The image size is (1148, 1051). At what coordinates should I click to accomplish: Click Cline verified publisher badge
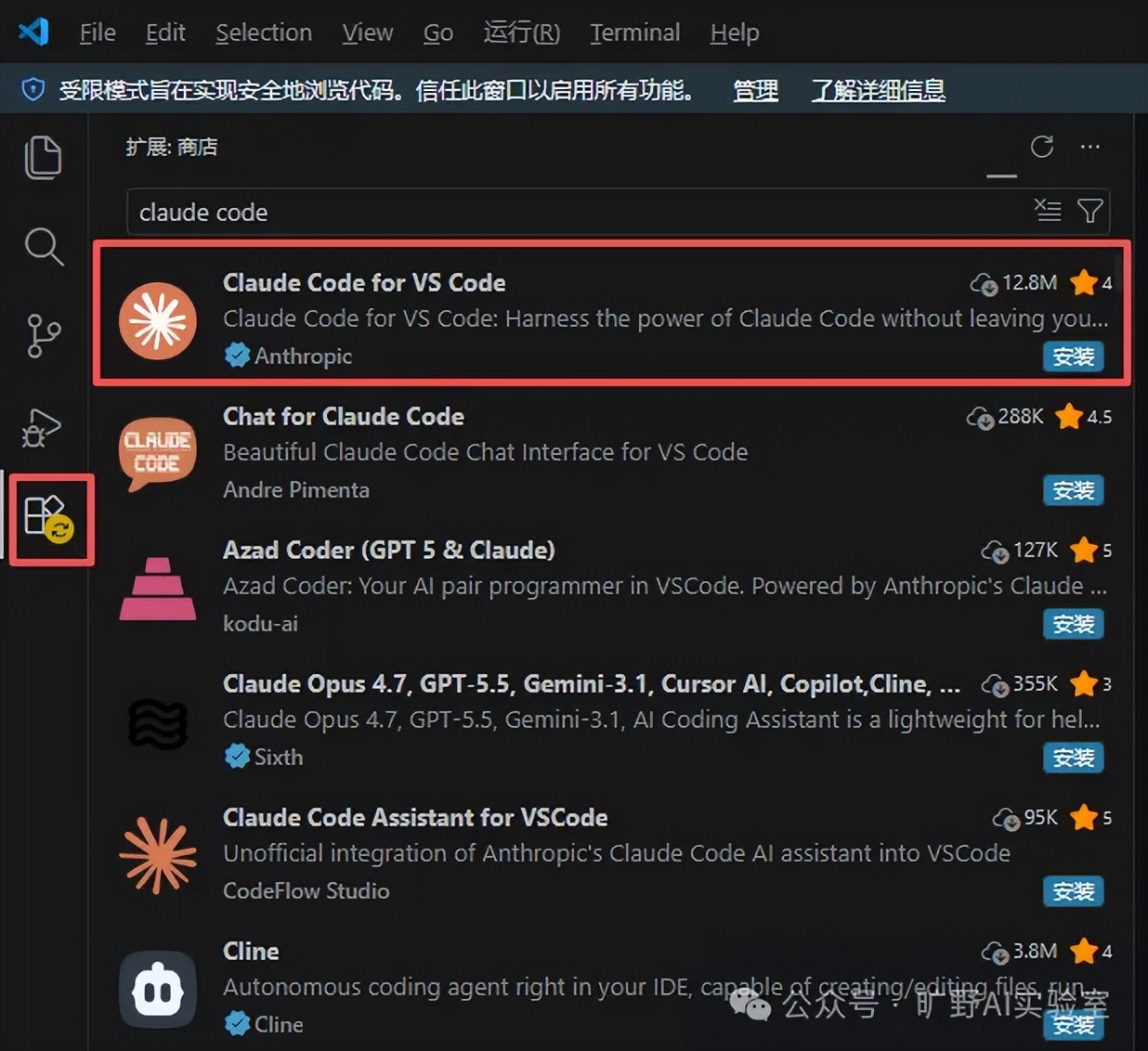tap(237, 1023)
